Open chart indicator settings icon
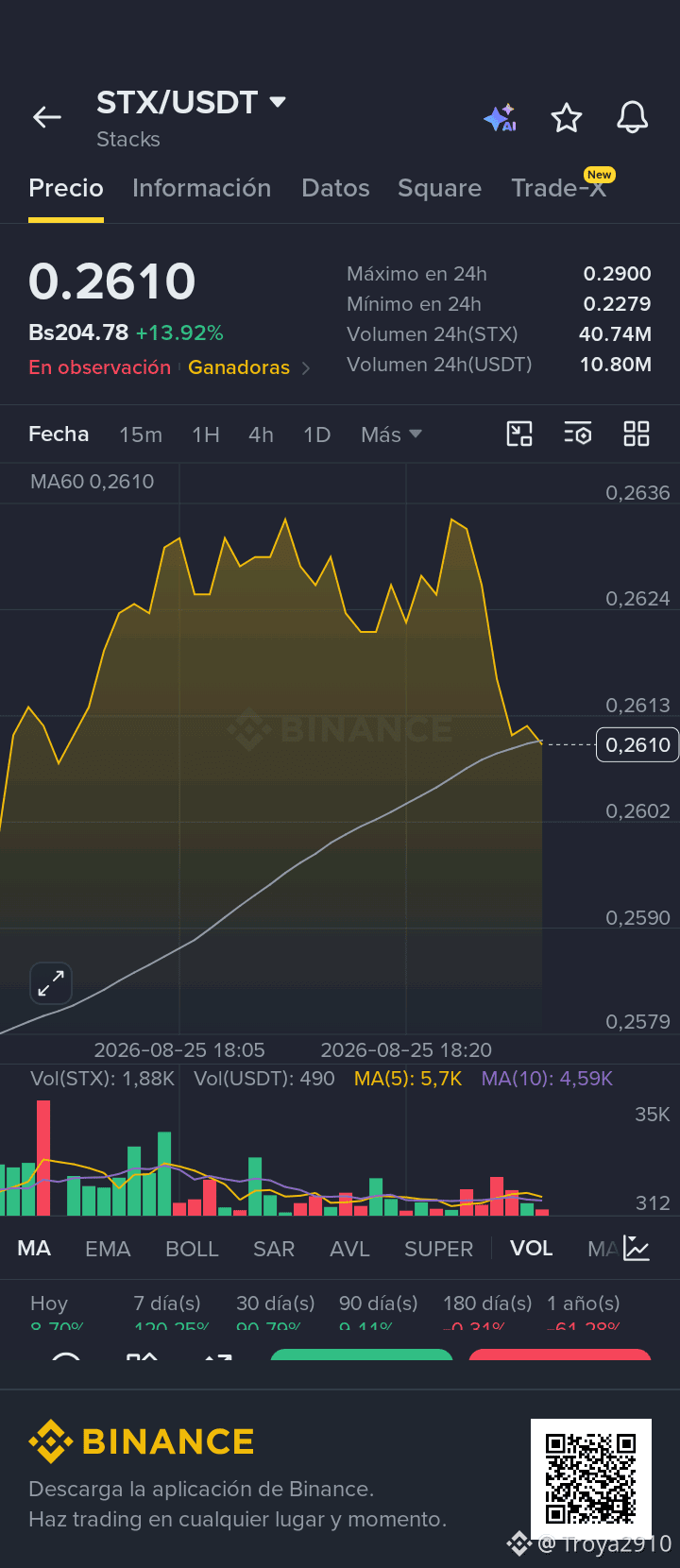 578,434
